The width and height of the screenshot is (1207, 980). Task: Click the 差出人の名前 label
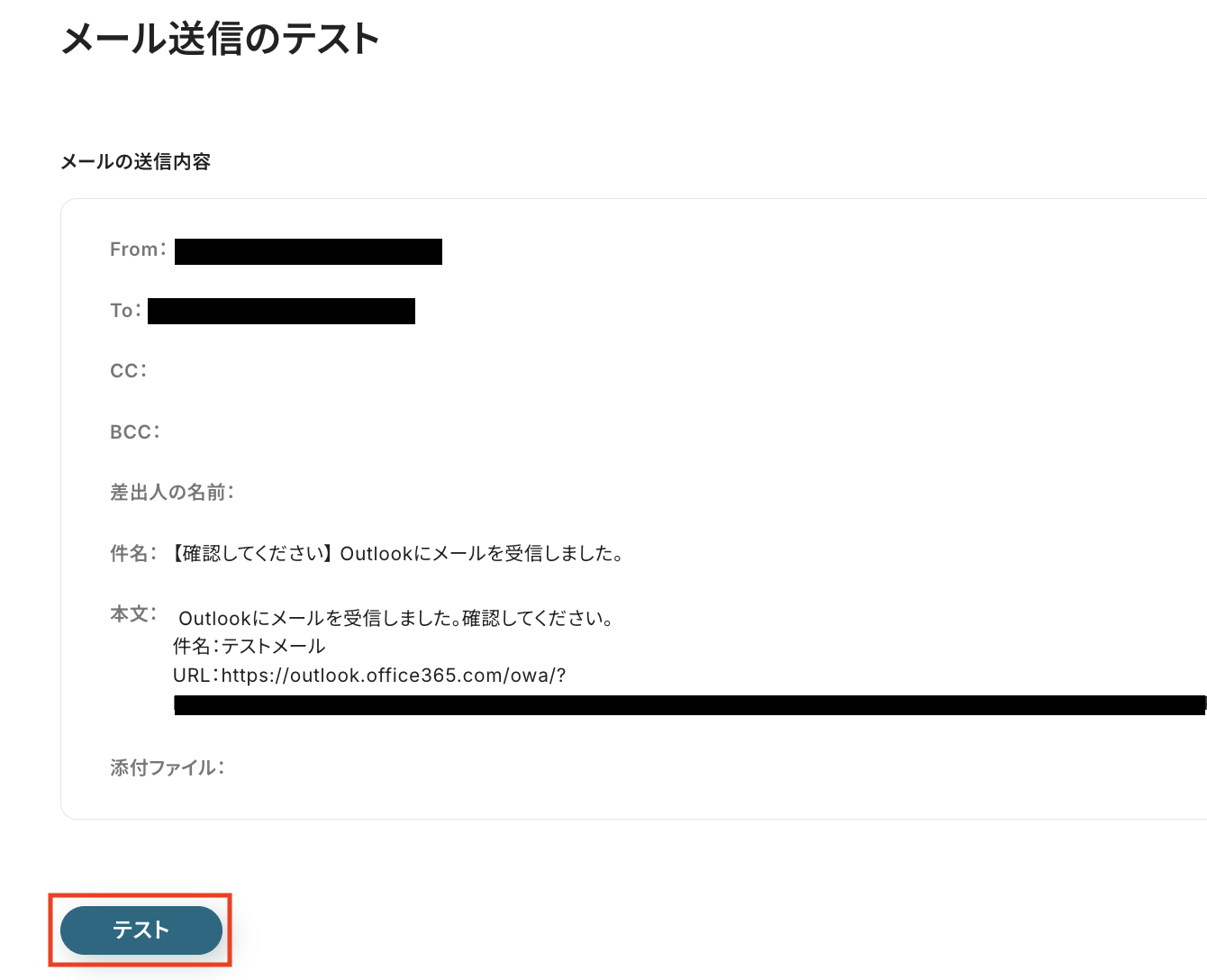(172, 493)
